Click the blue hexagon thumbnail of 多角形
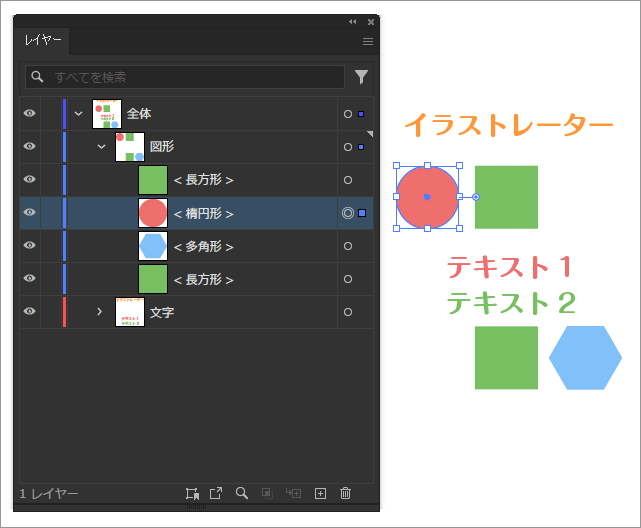The height and width of the screenshot is (528, 641). pyautogui.click(x=153, y=246)
